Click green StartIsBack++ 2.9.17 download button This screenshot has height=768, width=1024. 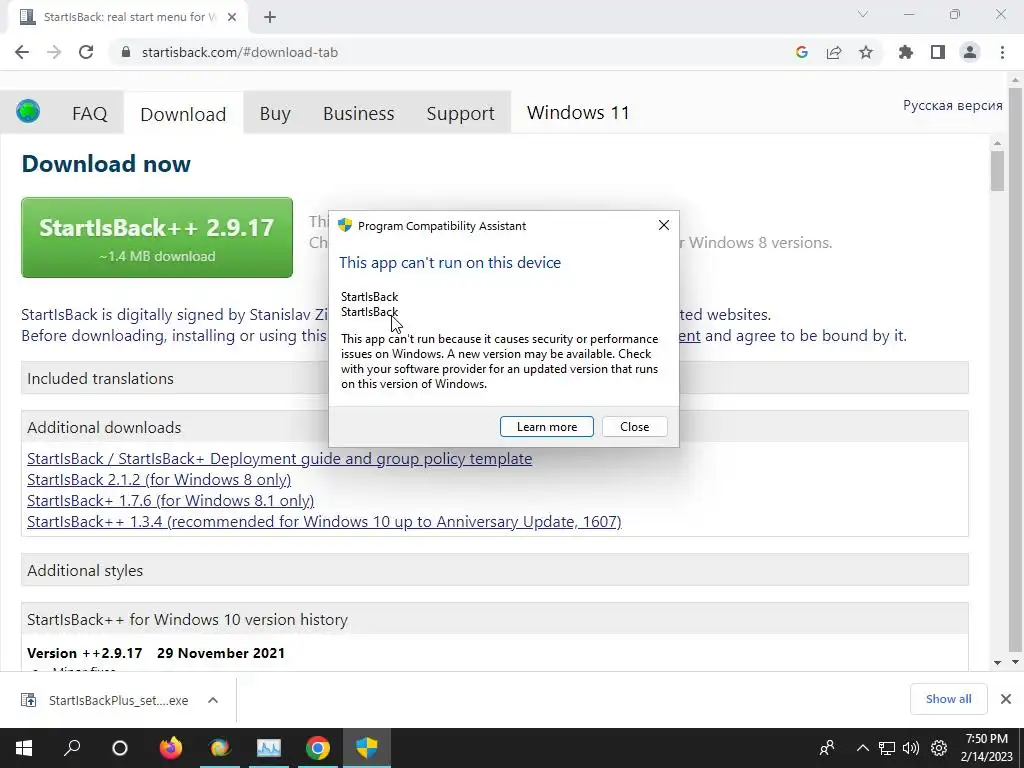[157, 238]
